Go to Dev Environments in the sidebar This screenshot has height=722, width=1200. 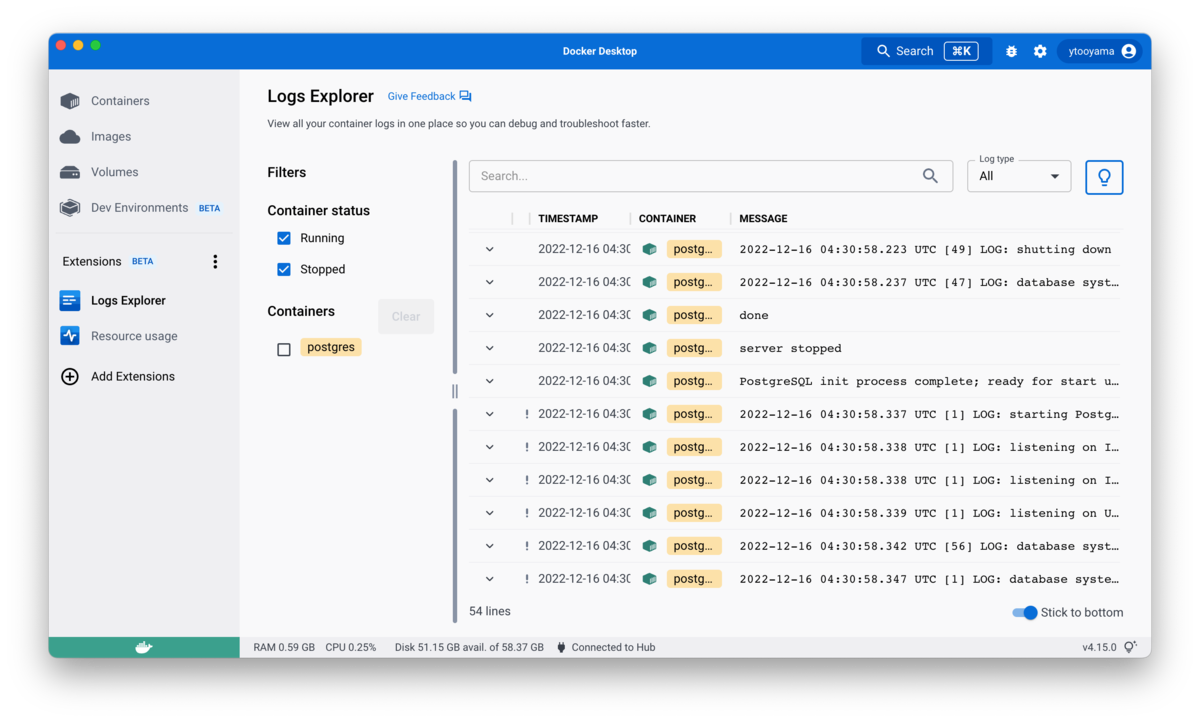coord(139,208)
